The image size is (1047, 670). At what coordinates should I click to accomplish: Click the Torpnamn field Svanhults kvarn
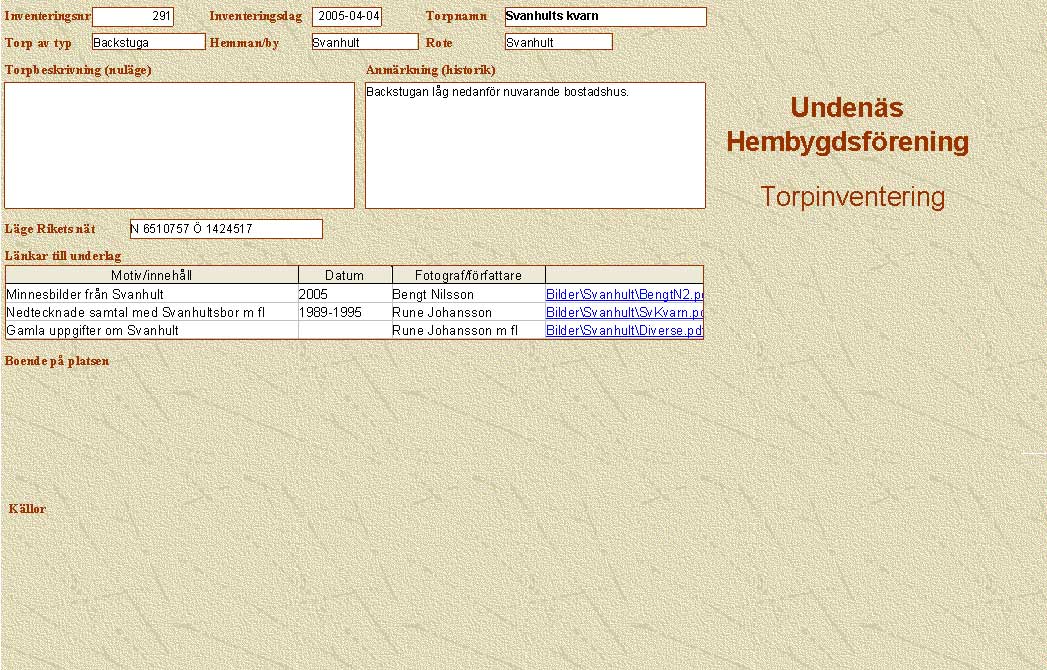[x=605, y=17]
